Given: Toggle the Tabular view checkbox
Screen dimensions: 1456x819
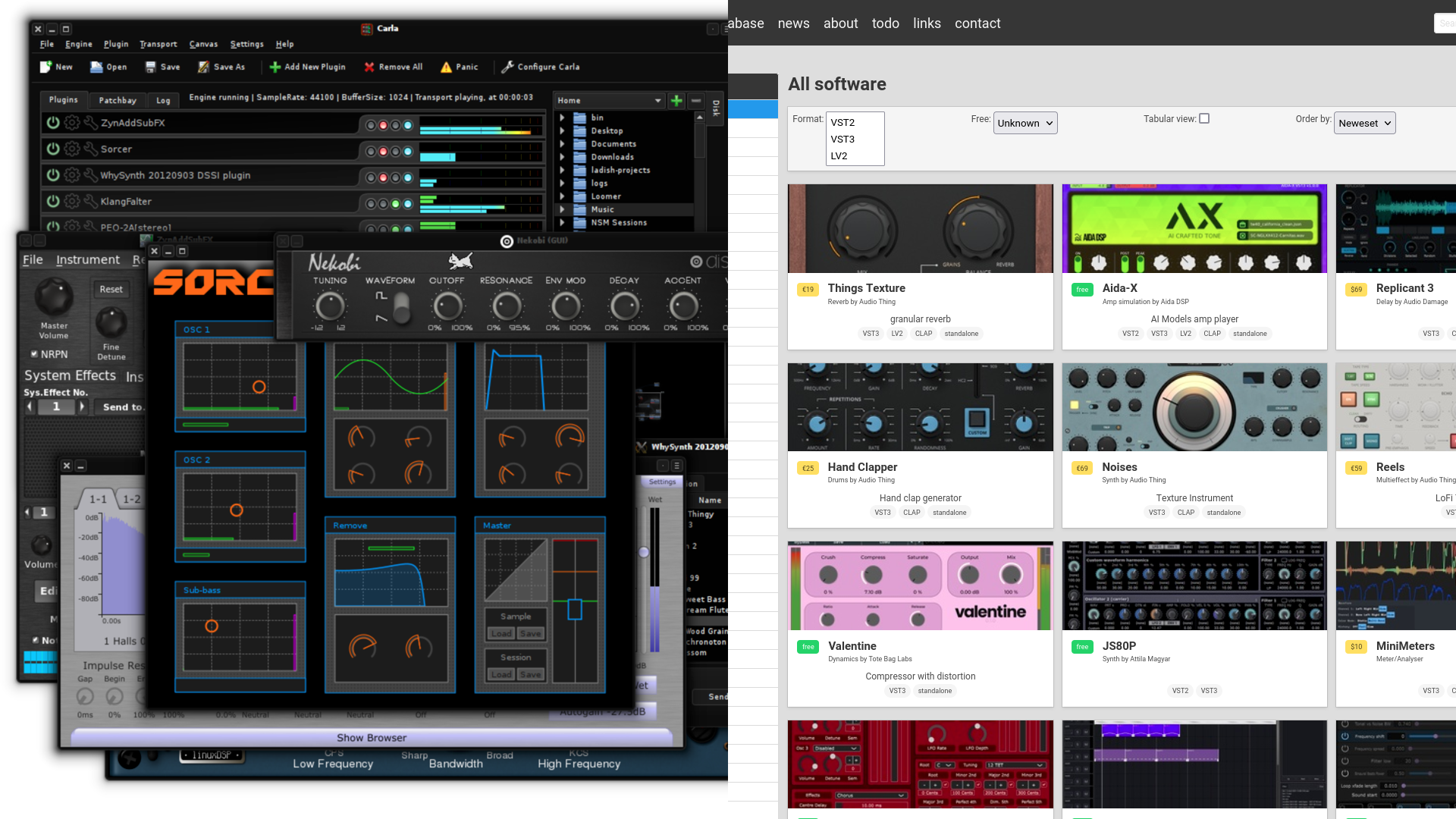Looking at the screenshot, I should coord(1204,118).
